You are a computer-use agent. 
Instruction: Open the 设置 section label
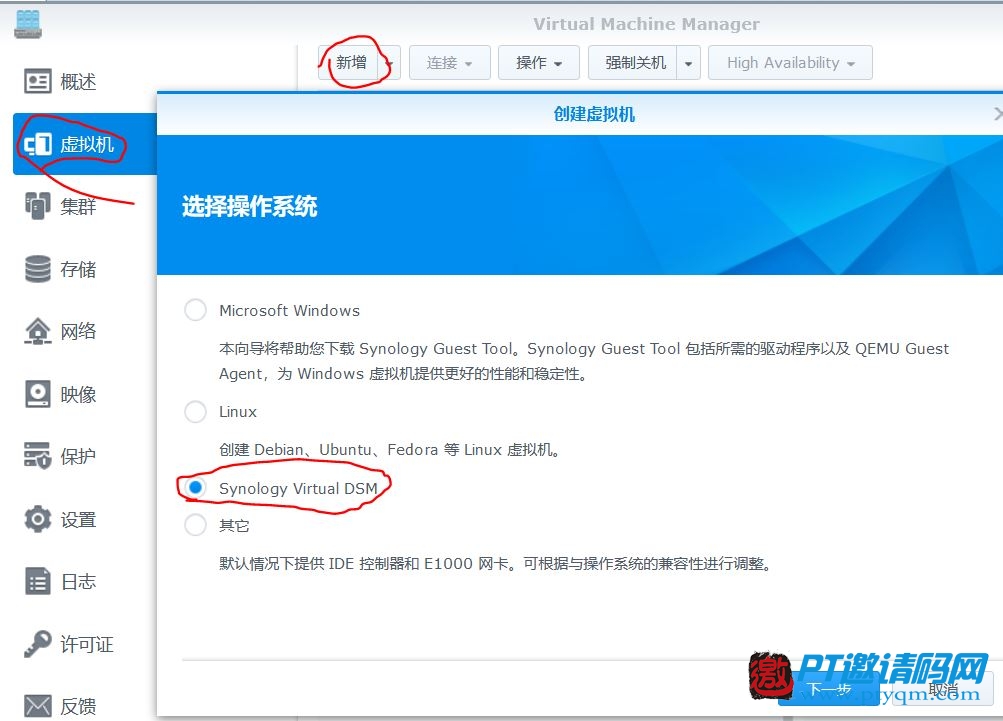click(79, 519)
